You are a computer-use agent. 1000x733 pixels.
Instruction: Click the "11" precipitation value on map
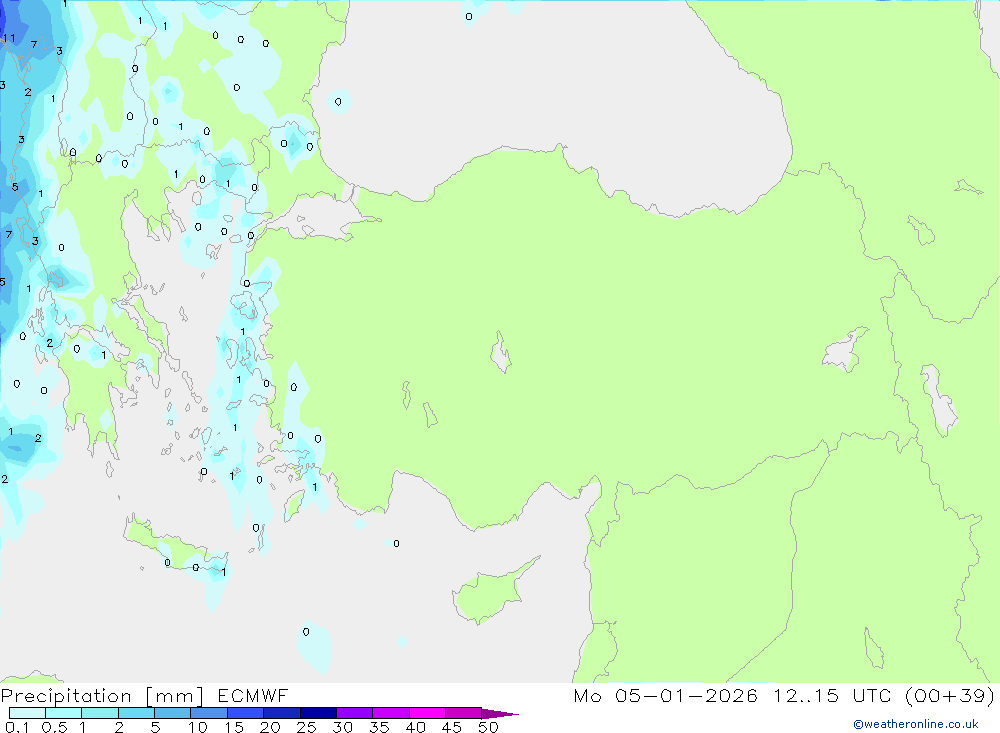click(x=9, y=38)
